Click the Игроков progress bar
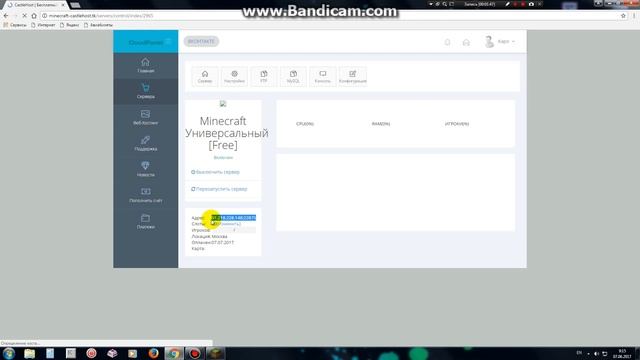The image size is (640, 360). [233, 230]
